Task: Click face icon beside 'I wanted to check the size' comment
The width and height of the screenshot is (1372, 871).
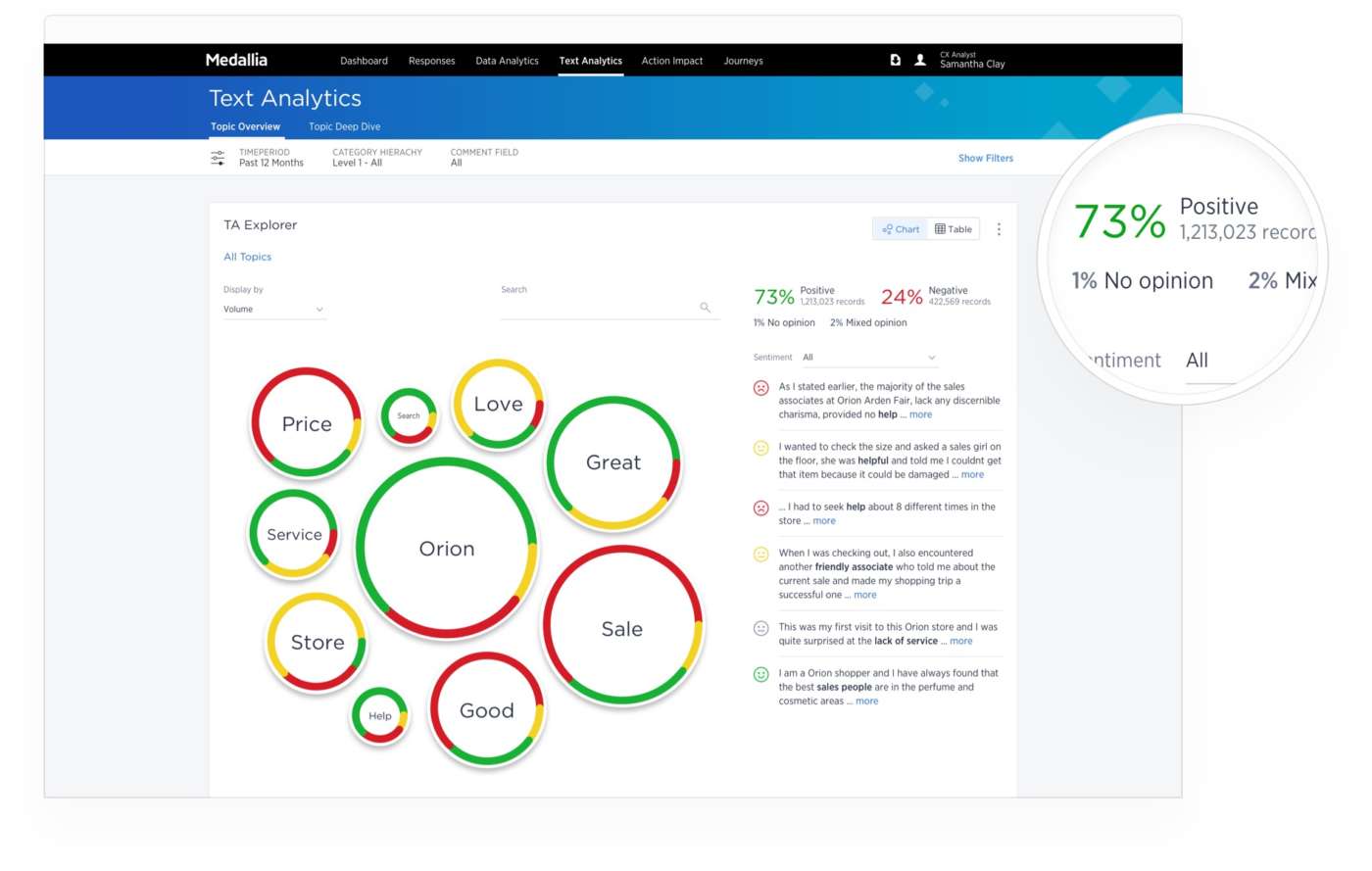Action: (x=760, y=448)
